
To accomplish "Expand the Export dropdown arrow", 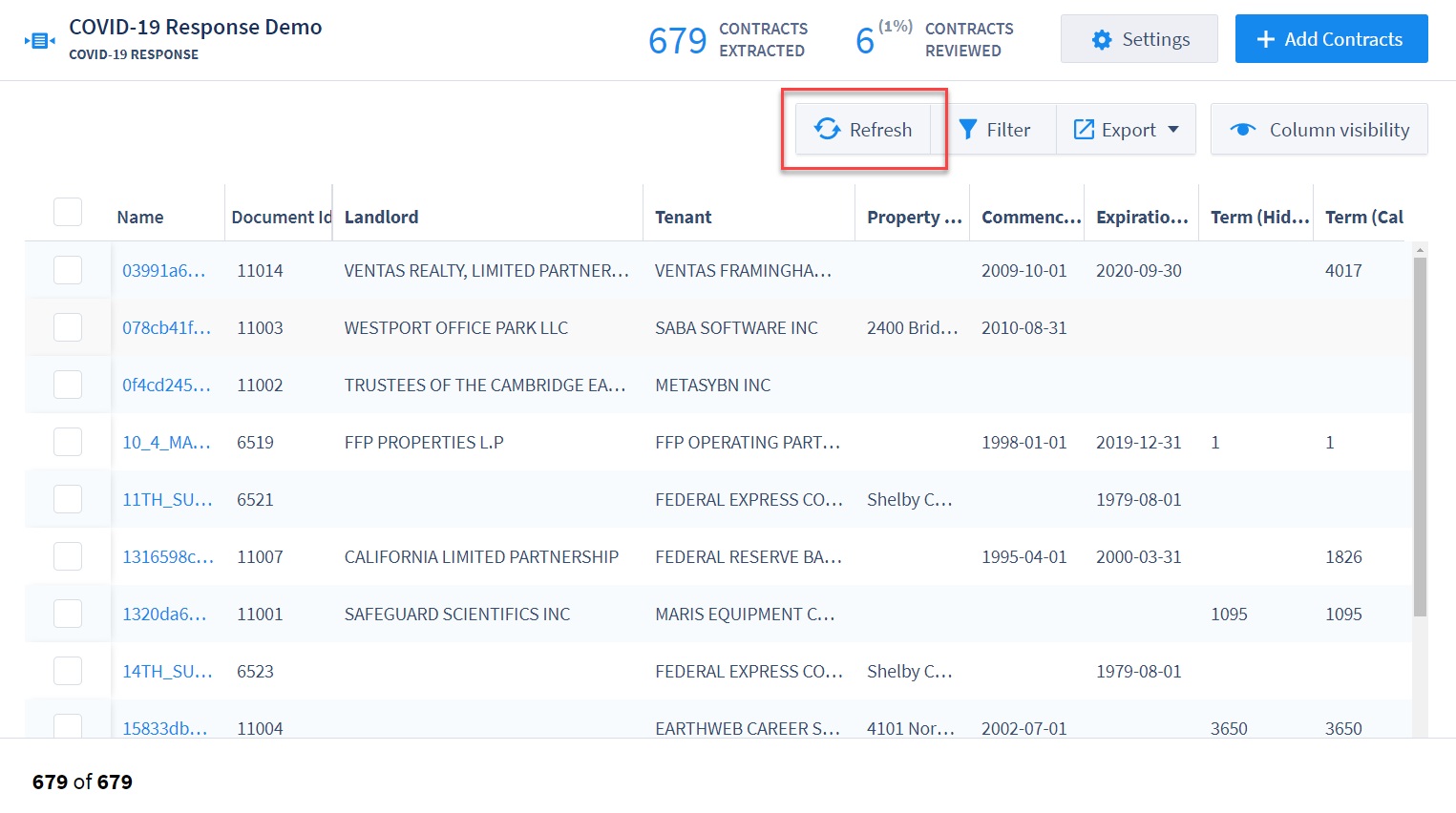I will click(1173, 129).
